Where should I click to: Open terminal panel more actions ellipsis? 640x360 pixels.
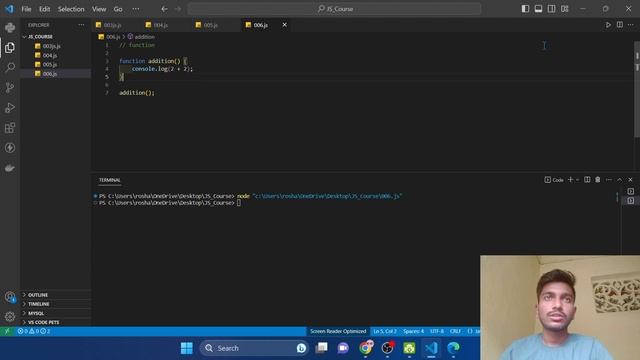coord(609,180)
